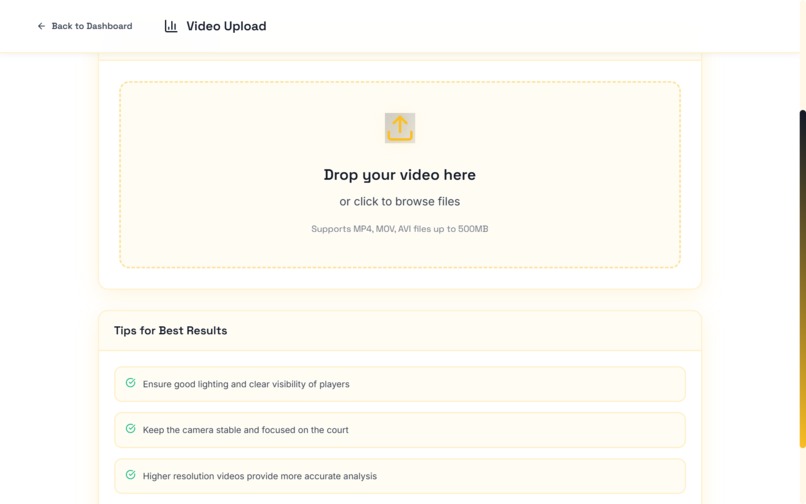Click the Tips for Best Results heading

pyautogui.click(x=171, y=331)
